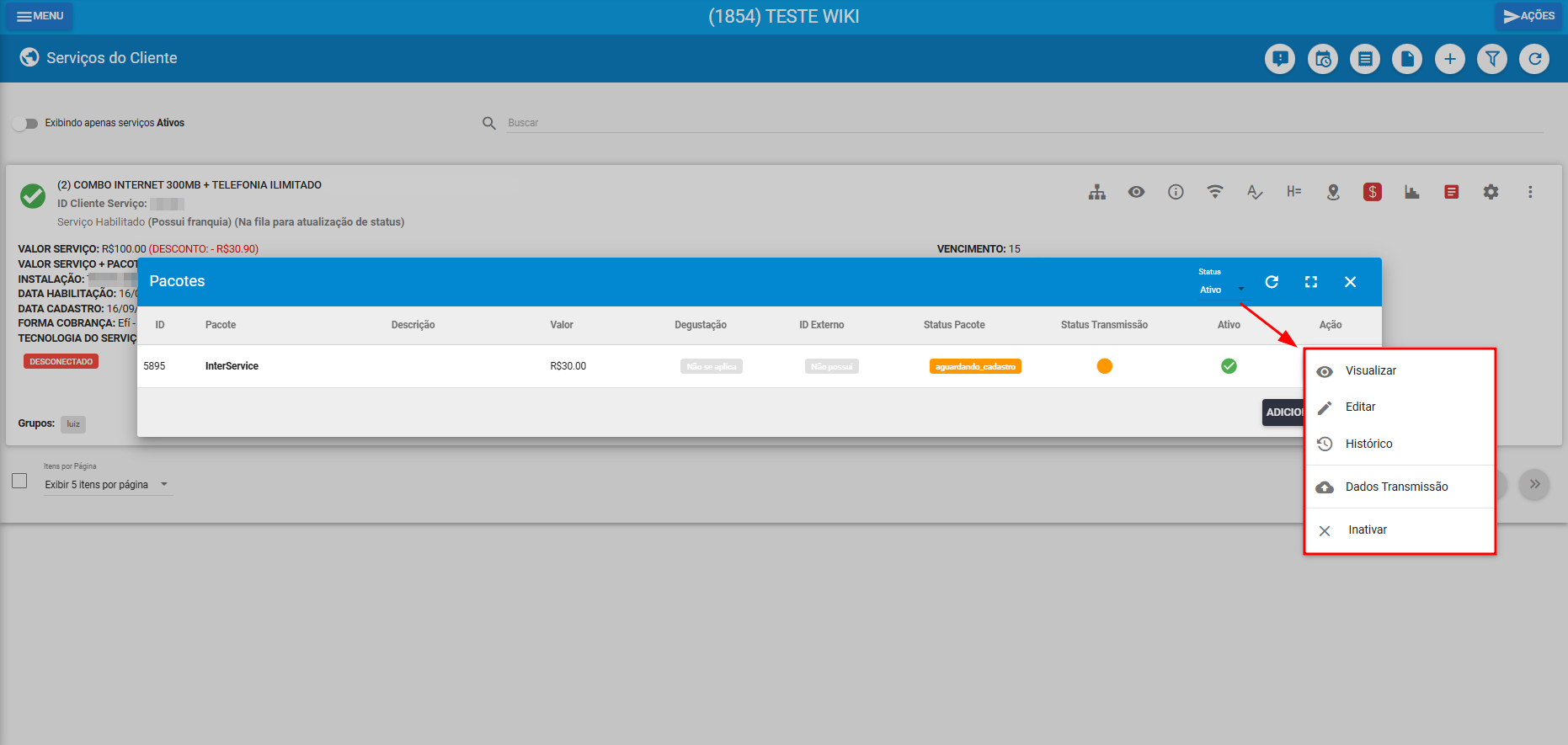Click the red dollar billing icon
1568x745 pixels.
1373,192
